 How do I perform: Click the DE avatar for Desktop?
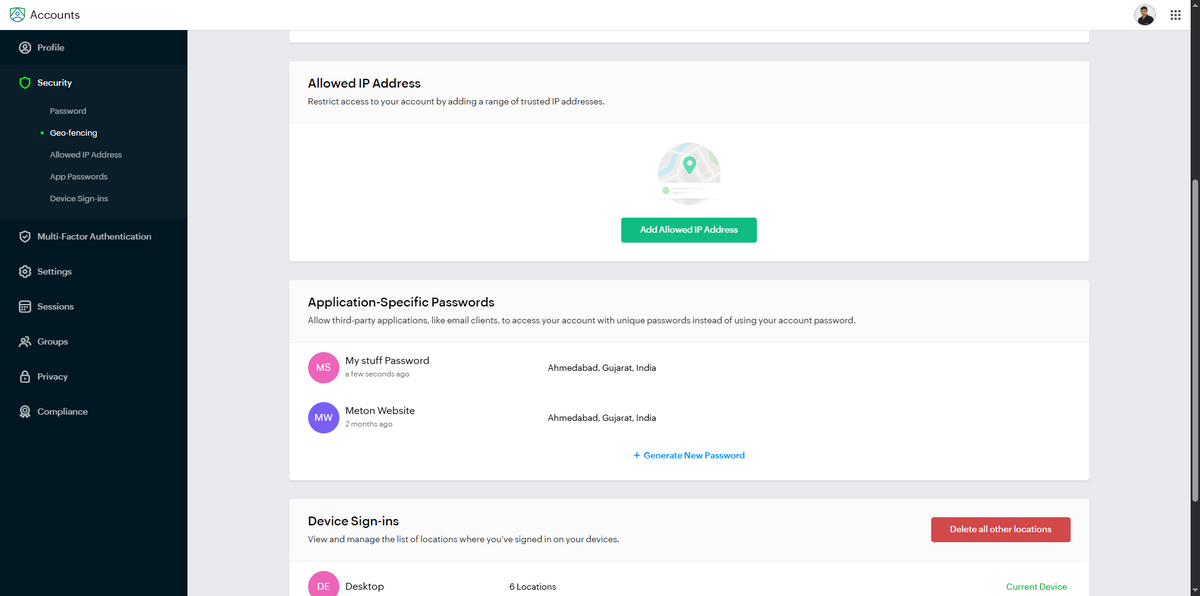point(323,586)
